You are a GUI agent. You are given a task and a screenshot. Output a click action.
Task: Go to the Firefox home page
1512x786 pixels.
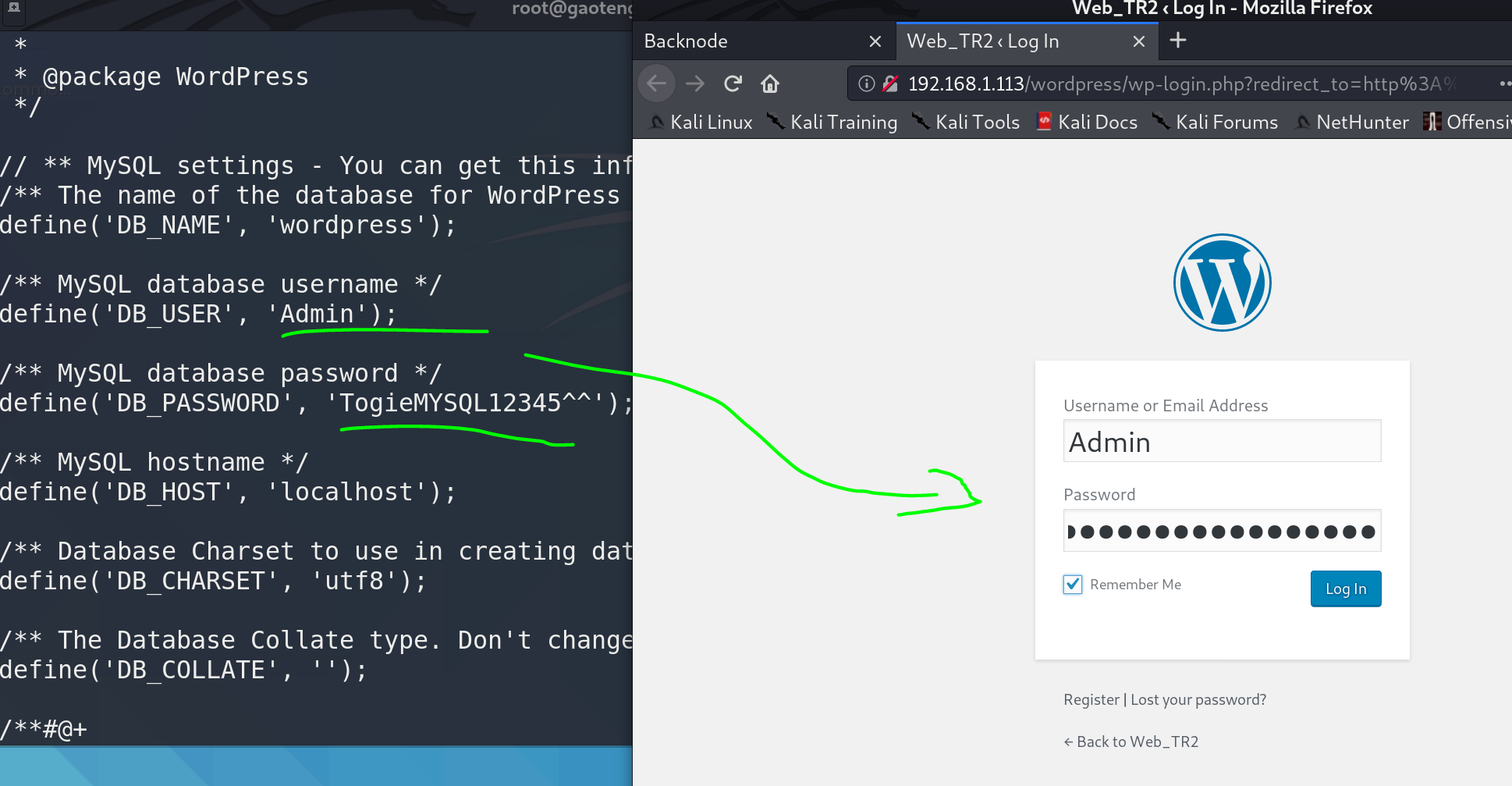770,84
